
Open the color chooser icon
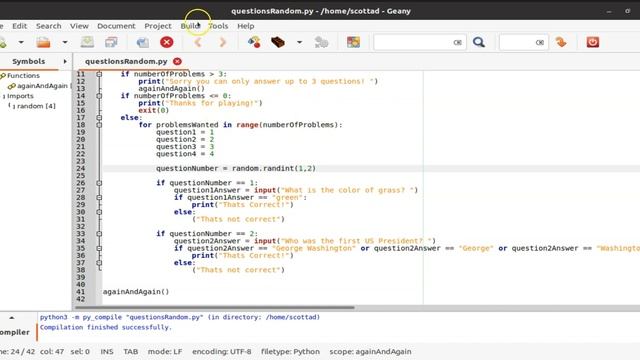click(353, 42)
